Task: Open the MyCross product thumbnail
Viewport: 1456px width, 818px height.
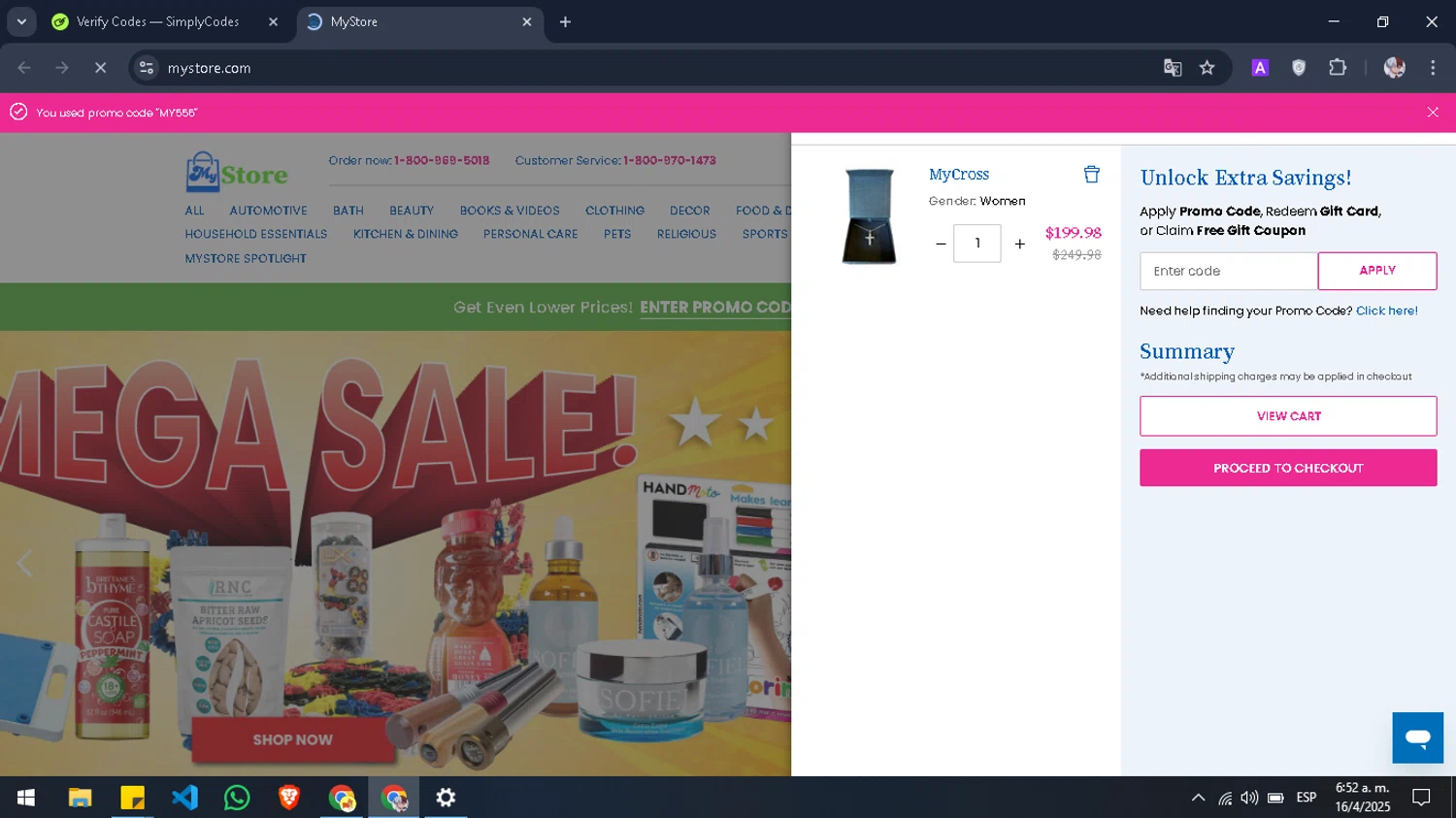Action: coord(869,216)
